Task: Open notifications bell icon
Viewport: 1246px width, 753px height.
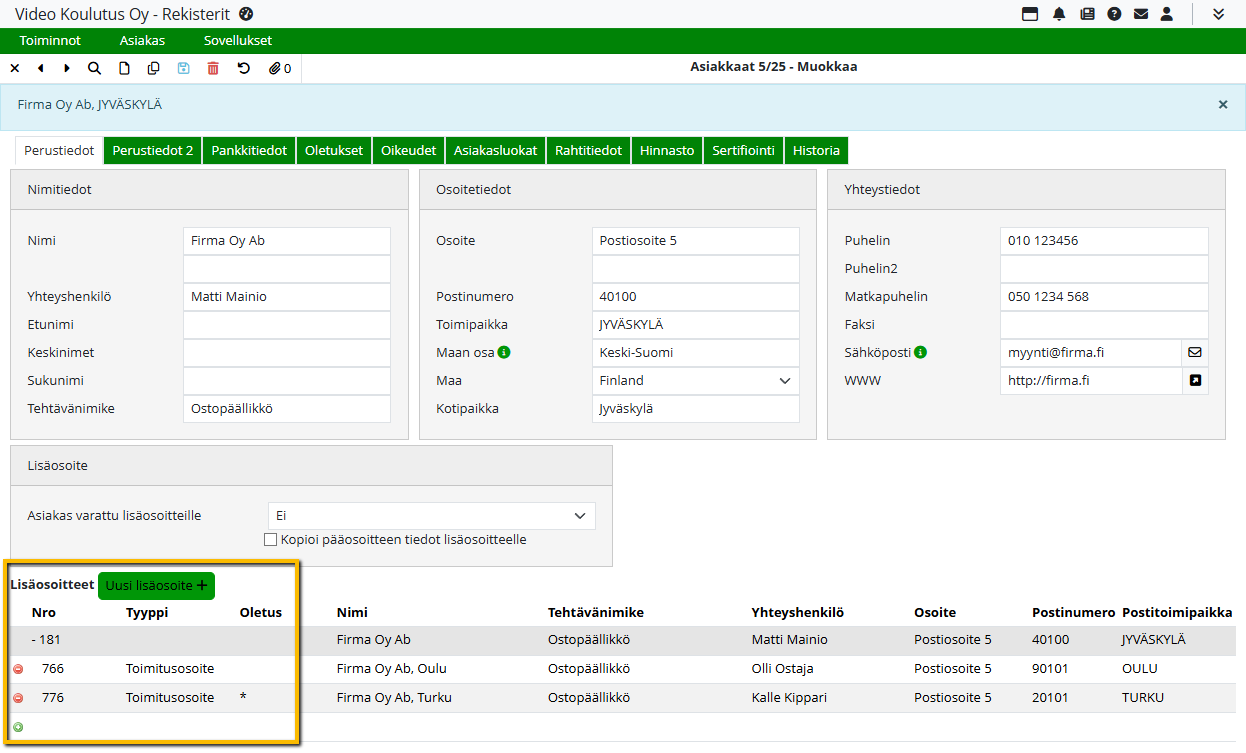Action: click(x=1059, y=14)
